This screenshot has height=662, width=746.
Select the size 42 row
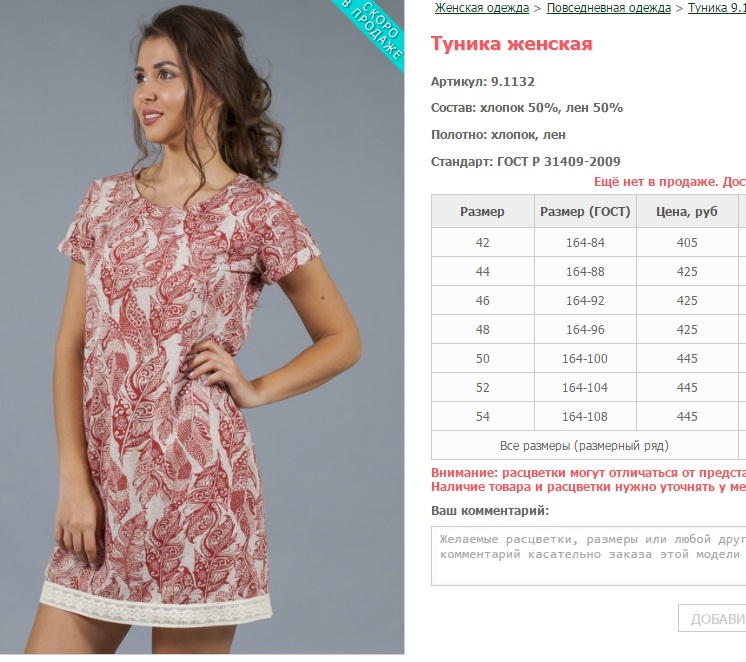(589, 242)
